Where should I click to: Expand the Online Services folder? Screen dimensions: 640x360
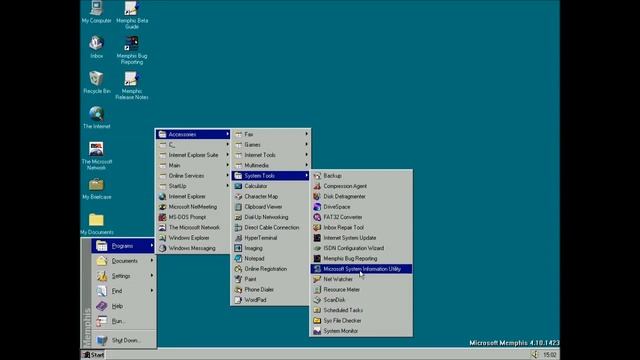(x=193, y=176)
